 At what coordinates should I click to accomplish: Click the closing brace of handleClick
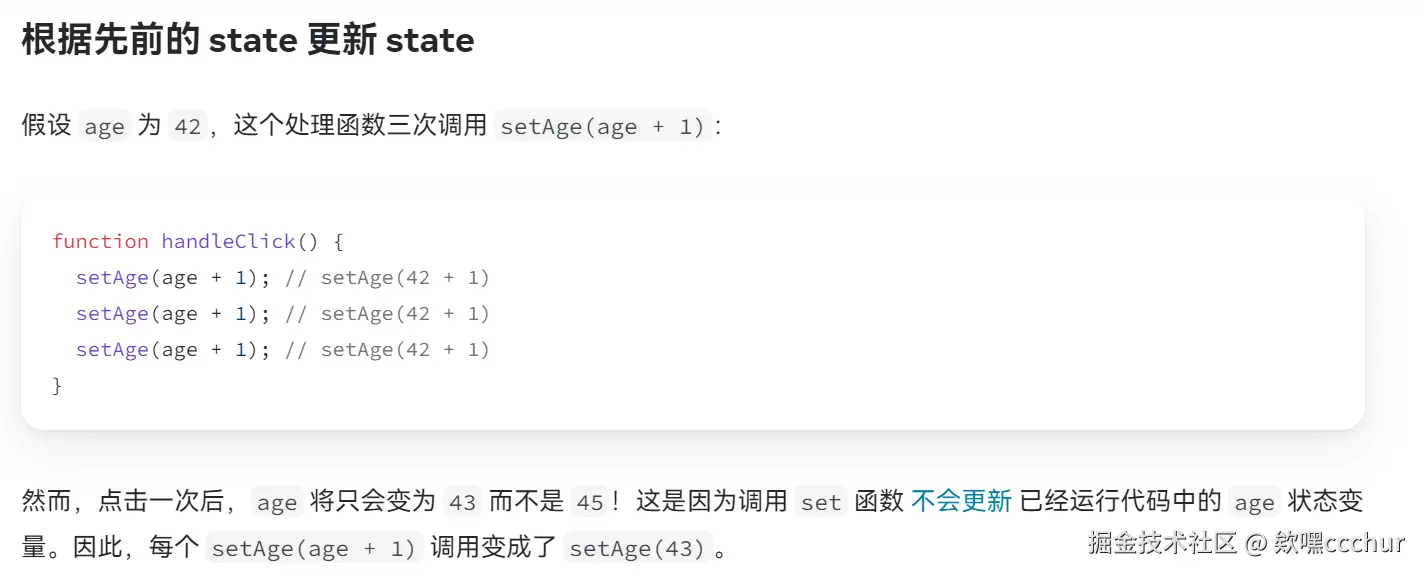57,385
